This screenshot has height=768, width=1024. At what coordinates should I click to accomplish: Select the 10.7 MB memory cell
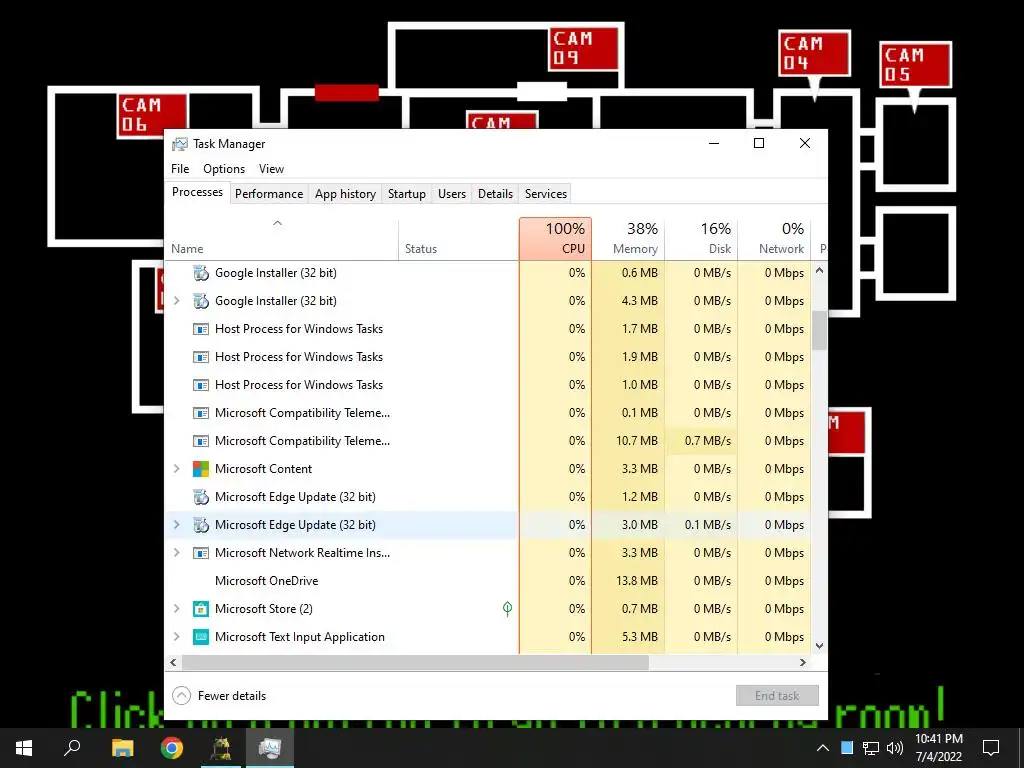(628, 441)
